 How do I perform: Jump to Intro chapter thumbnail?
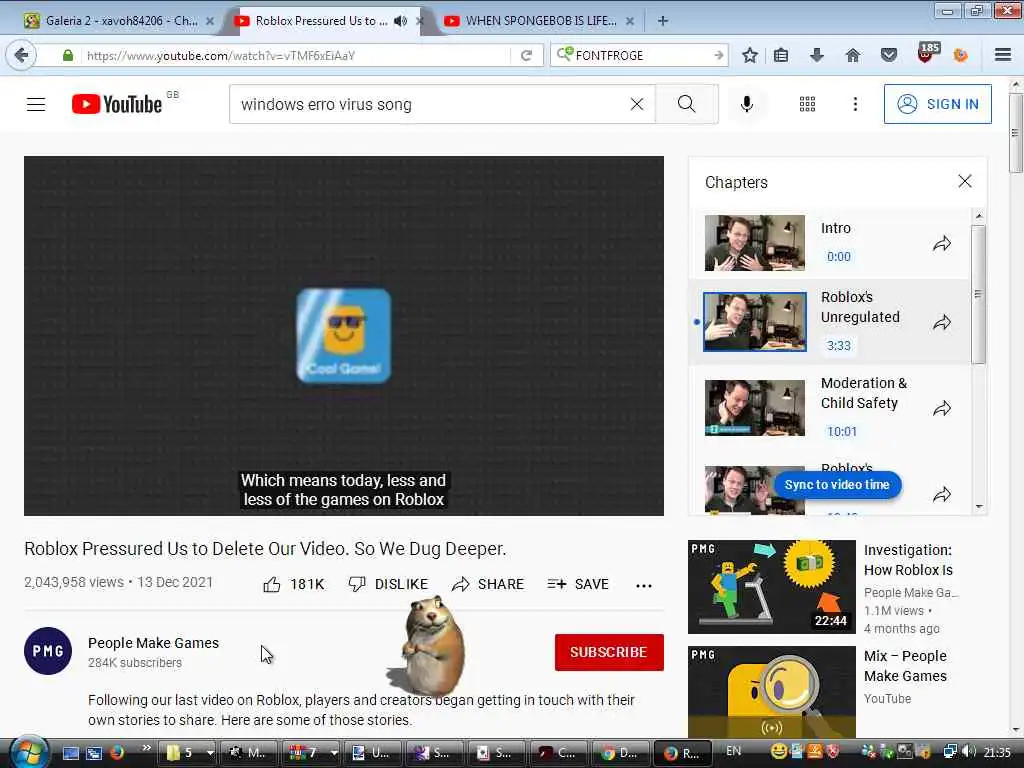coord(754,243)
